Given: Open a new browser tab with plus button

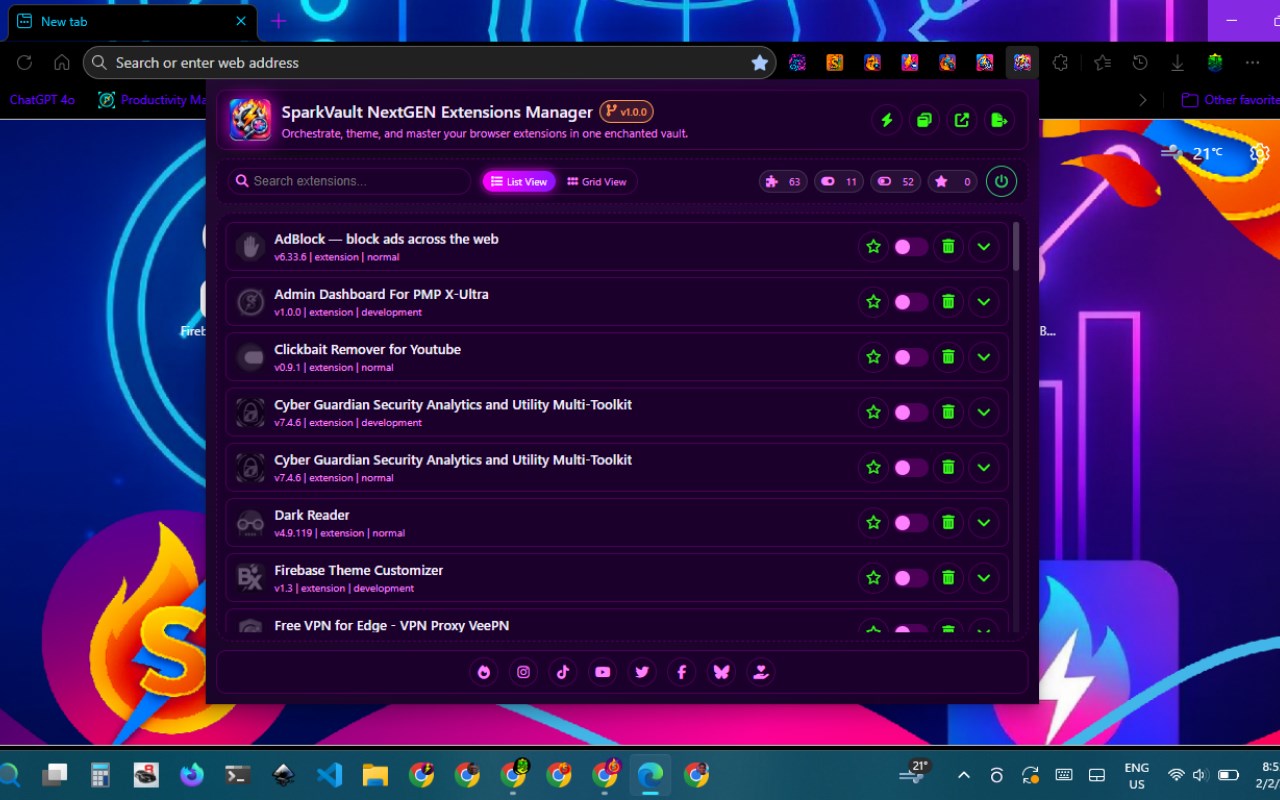Looking at the screenshot, I should (x=278, y=21).
